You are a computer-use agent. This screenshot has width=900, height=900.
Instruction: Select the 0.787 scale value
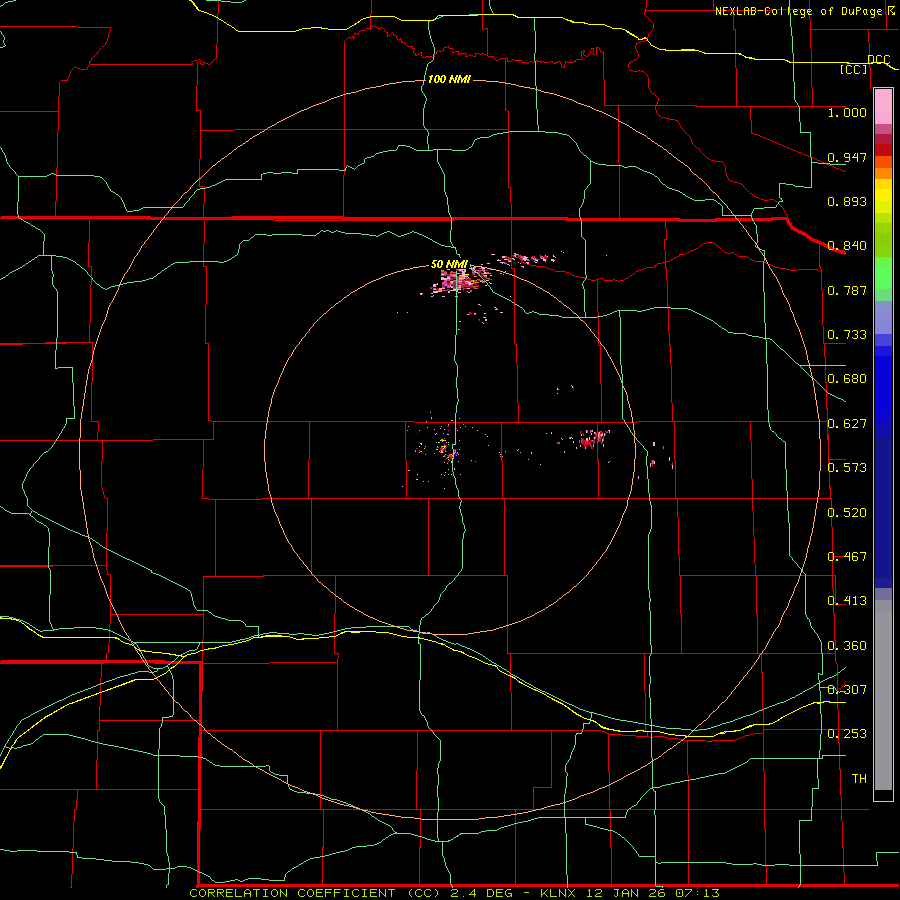pyautogui.click(x=847, y=290)
